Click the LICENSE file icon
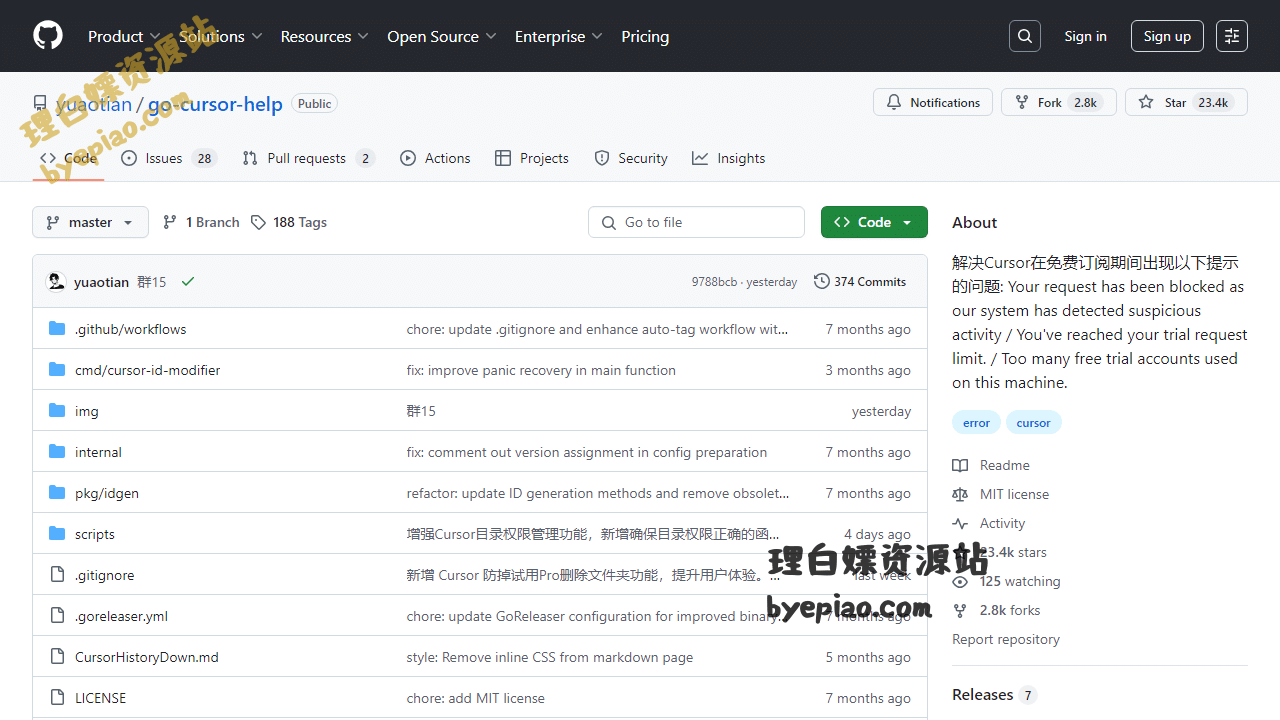The height and width of the screenshot is (720, 1280). click(x=57, y=698)
